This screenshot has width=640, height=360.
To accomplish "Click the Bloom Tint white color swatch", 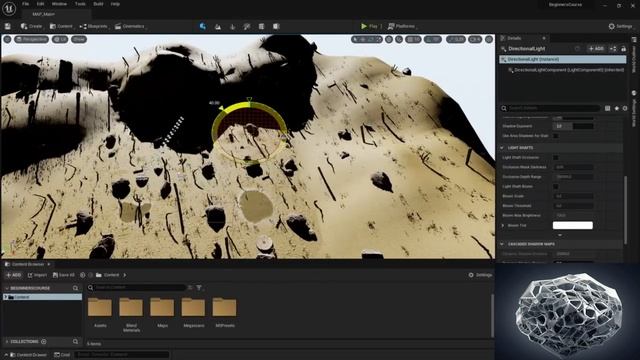I will click(572, 225).
